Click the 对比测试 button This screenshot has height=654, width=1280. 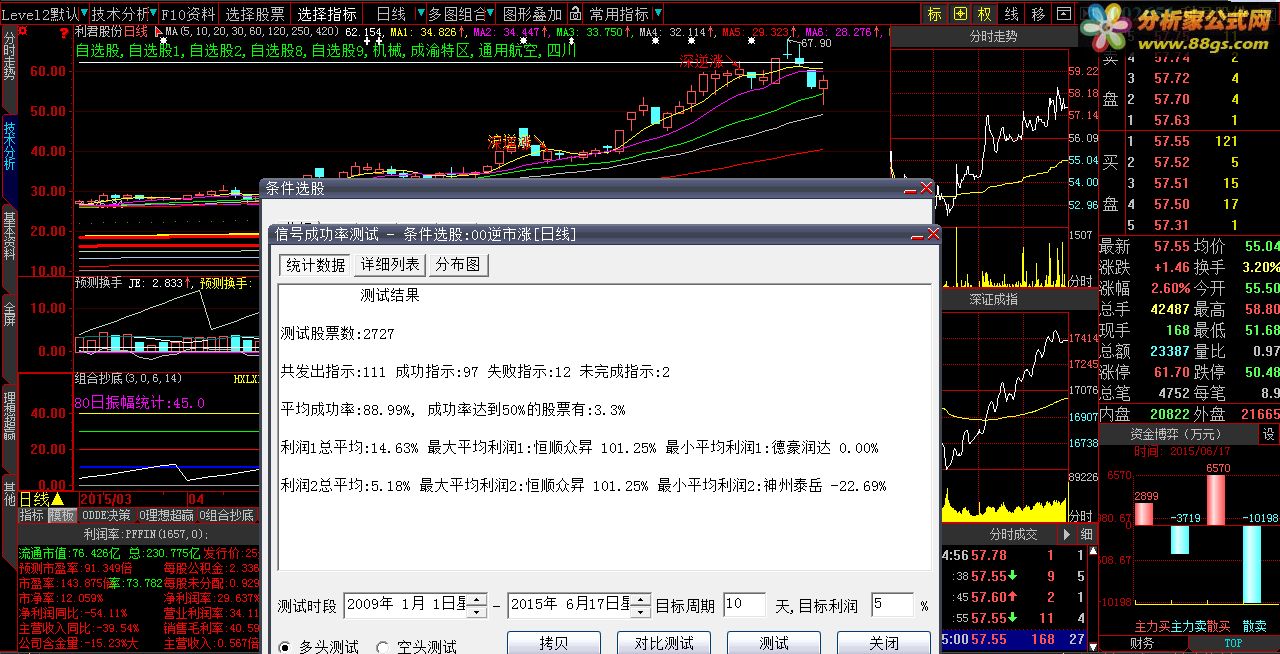tap(664, 643)
